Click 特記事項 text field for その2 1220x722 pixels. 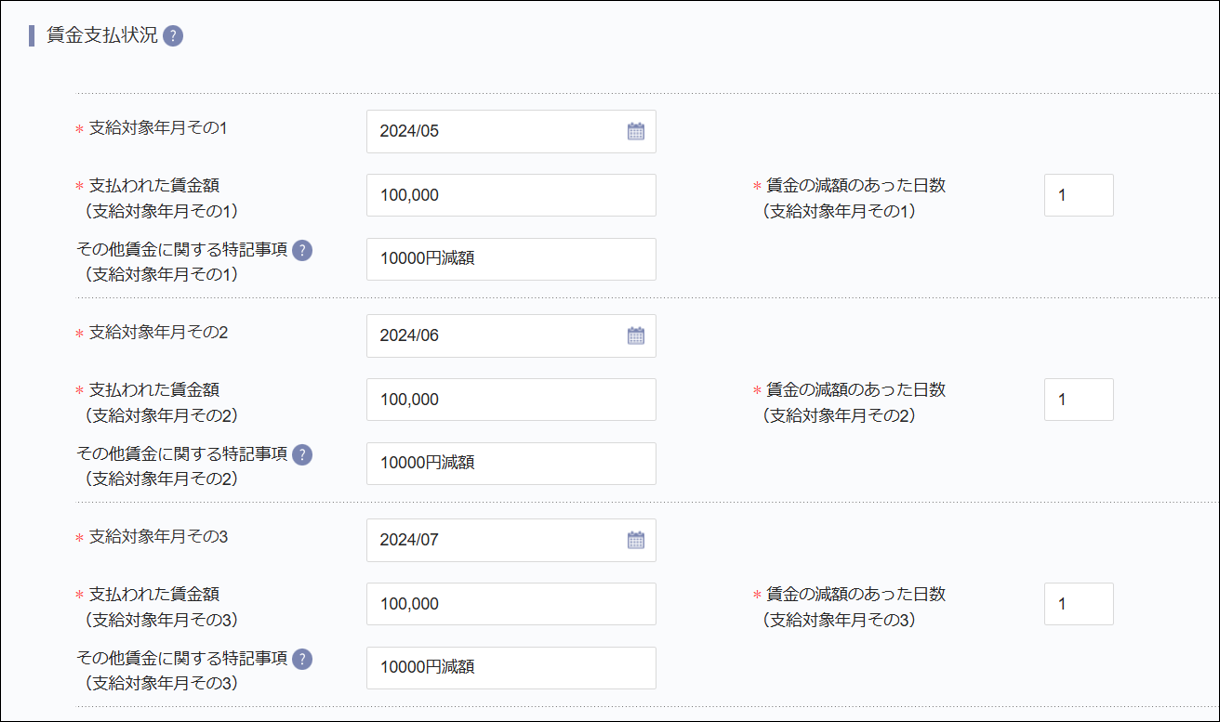(511, 463)
